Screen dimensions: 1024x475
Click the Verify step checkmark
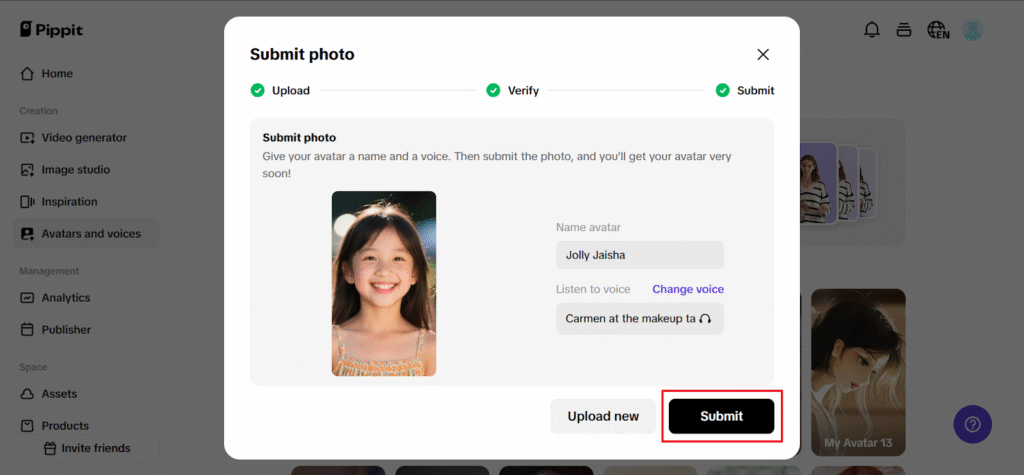[x=493, y=91]
